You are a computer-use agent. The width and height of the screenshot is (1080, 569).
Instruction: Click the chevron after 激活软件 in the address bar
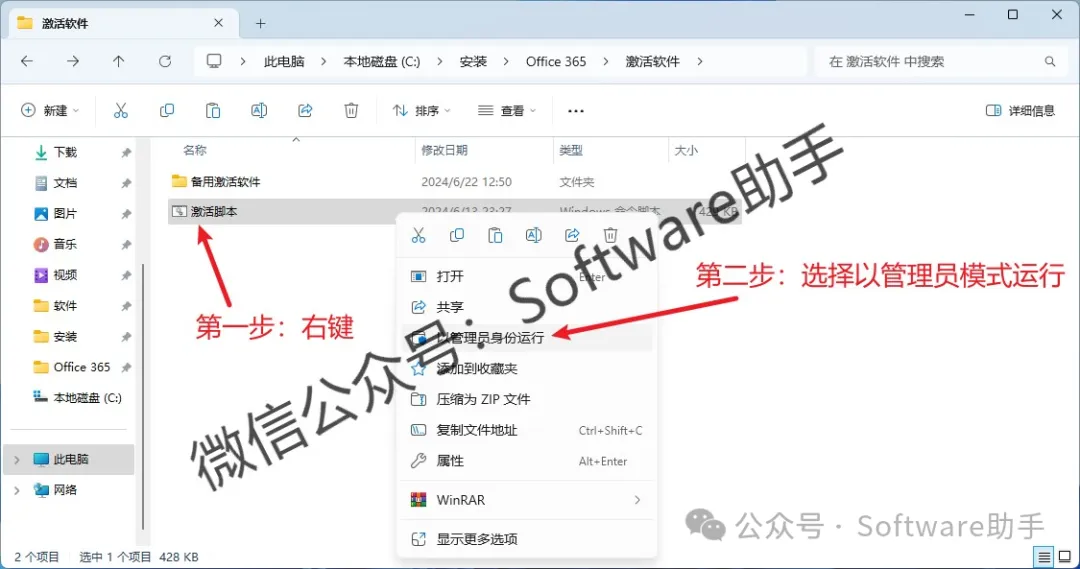(700, 61)
